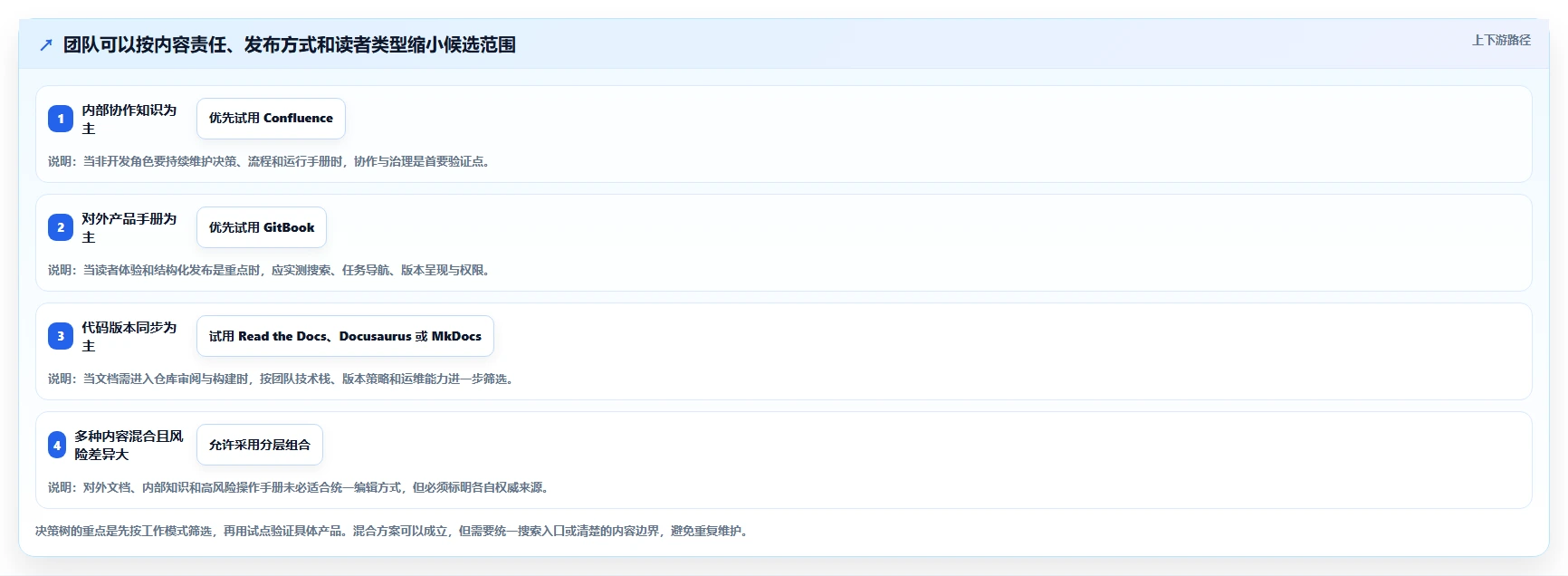Click the 上下游路径 label in the header
This screenshot has width=1568, height=576.
(x=1501, y=40)
